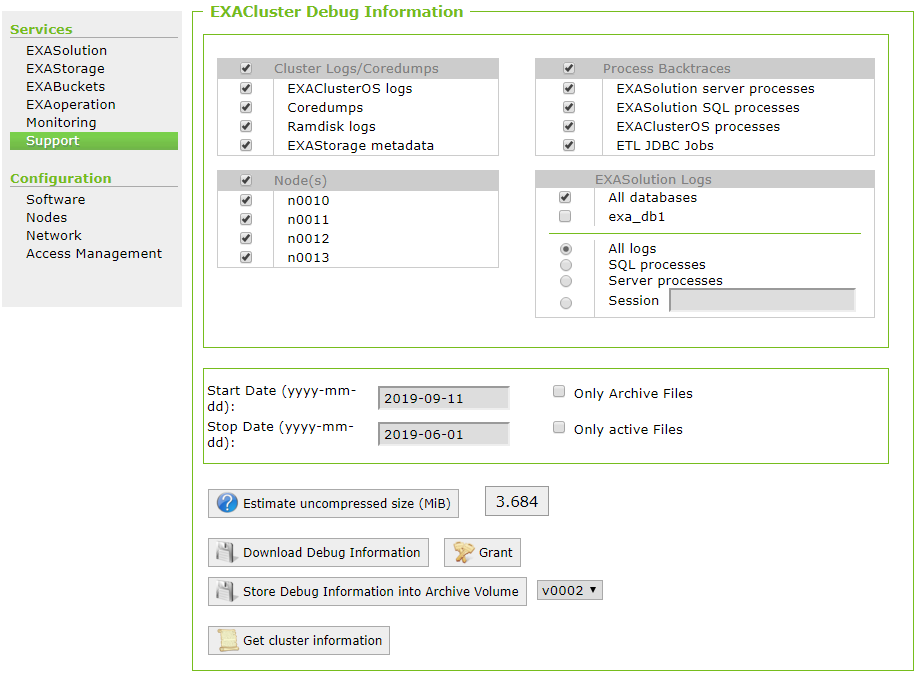Select the Server processes radio button
This screenshot has height=674, width=919.
tap(566, 281)
